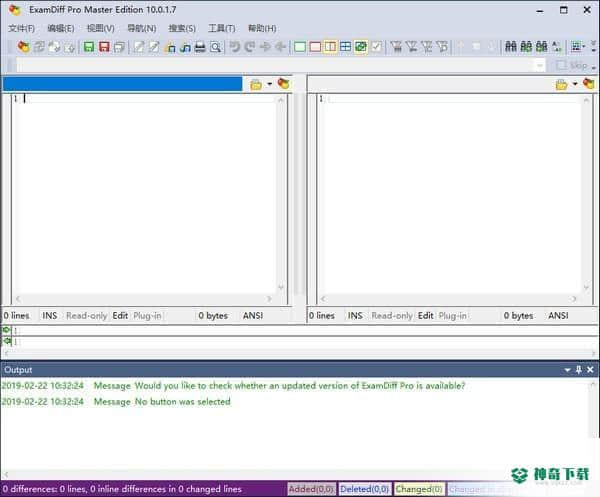The width and height of the screenshot is (600, 497).
Task: Click the Save both files icon
Action: (x=119, y=47)
